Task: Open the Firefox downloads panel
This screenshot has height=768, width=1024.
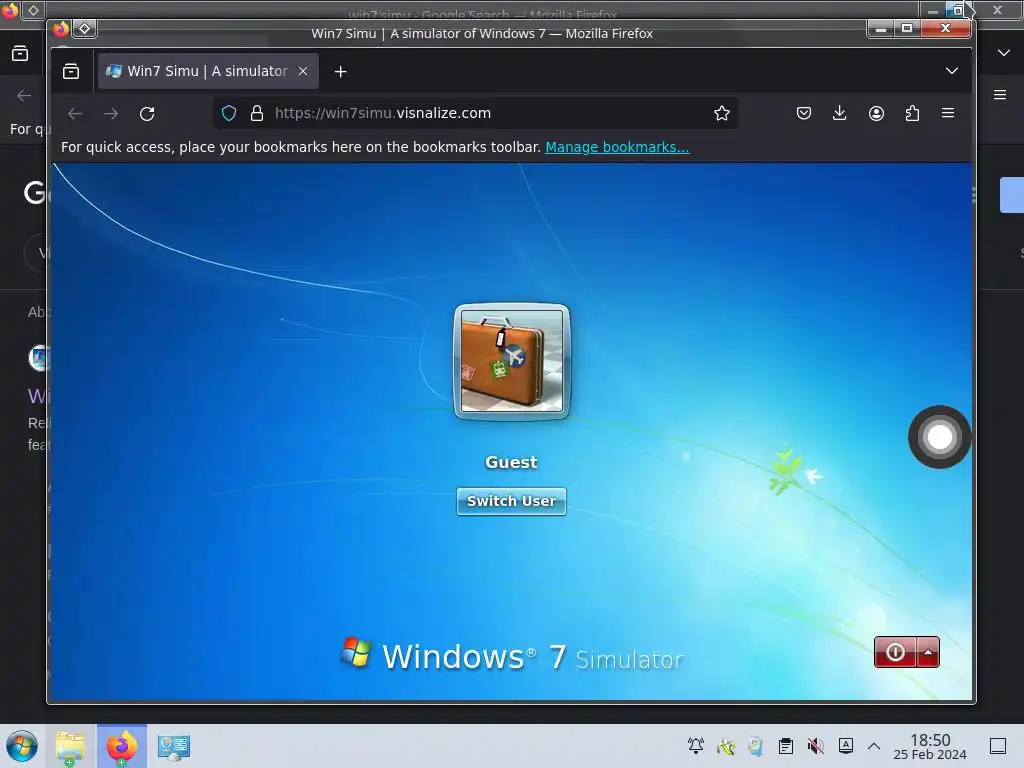Action: 840,113
